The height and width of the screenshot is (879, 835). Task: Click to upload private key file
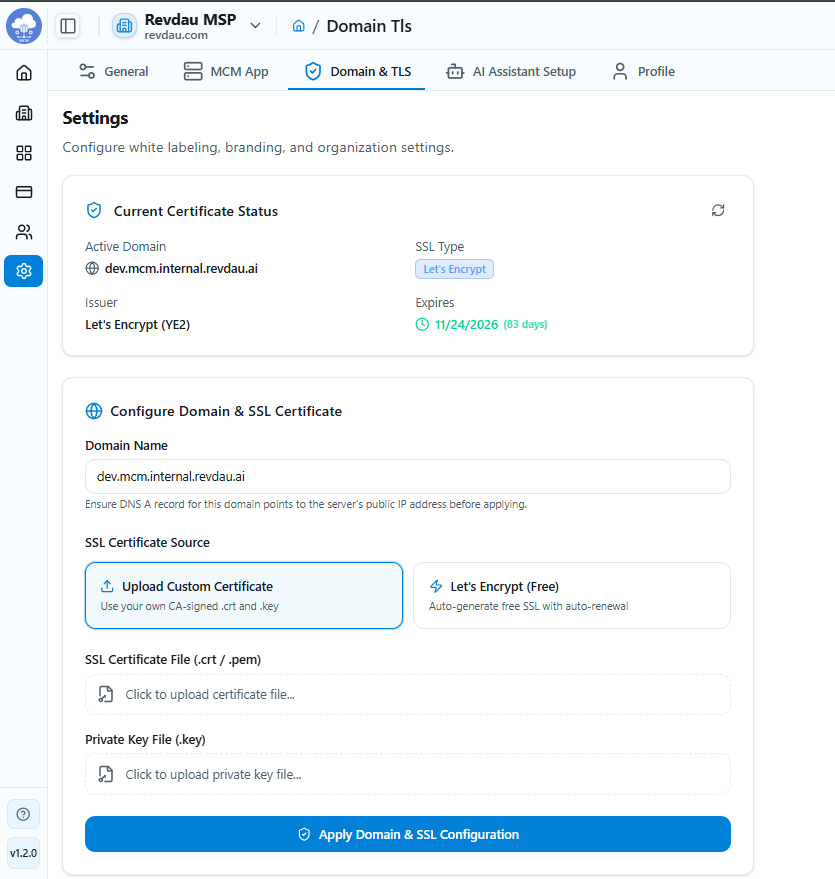click(407, 774)
